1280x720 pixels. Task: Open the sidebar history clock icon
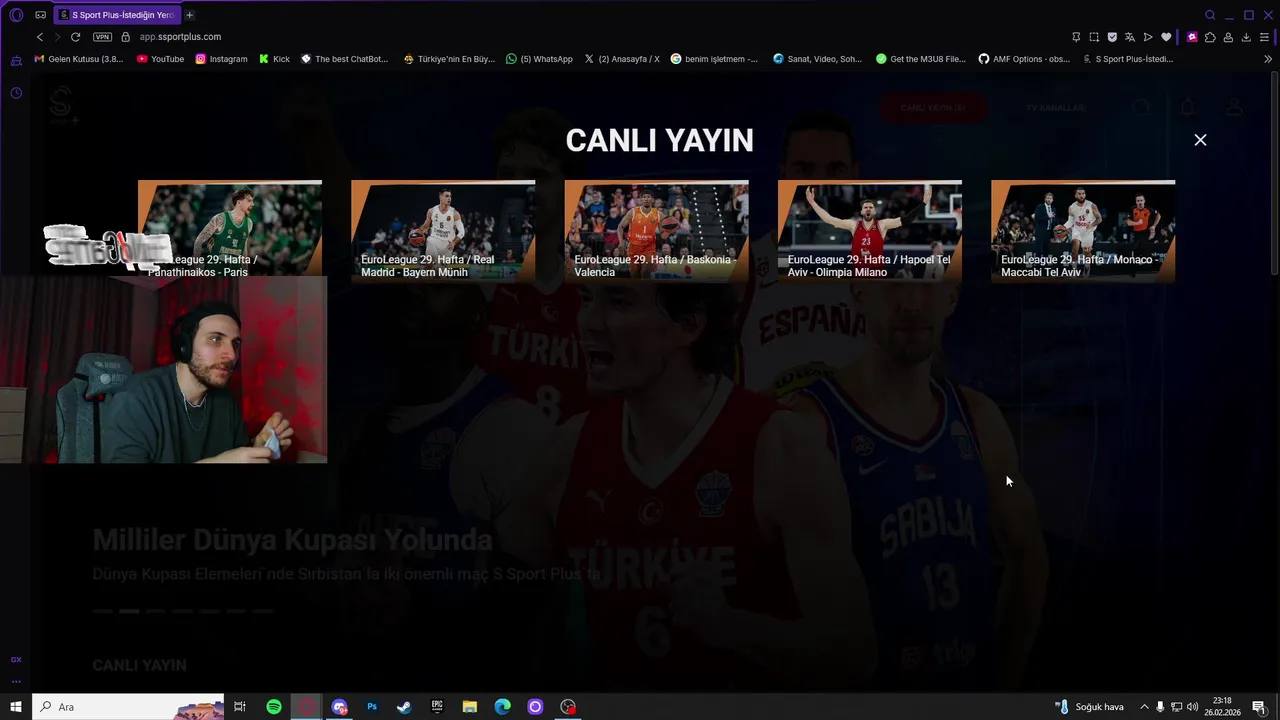[16, 93]
